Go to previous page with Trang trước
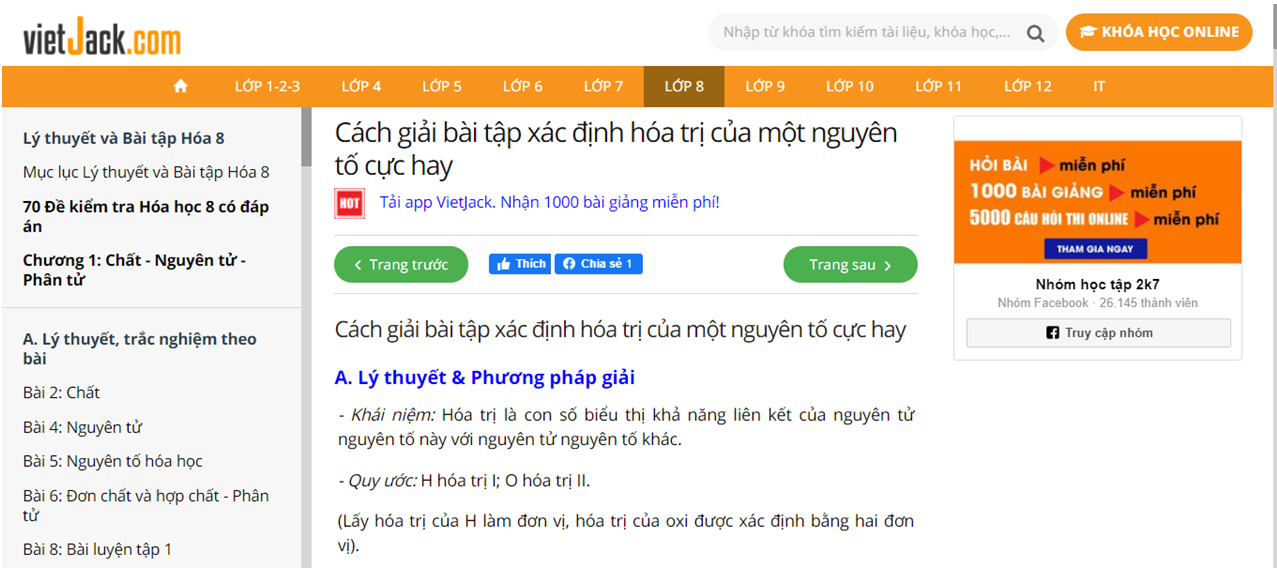 coord(401,265)
